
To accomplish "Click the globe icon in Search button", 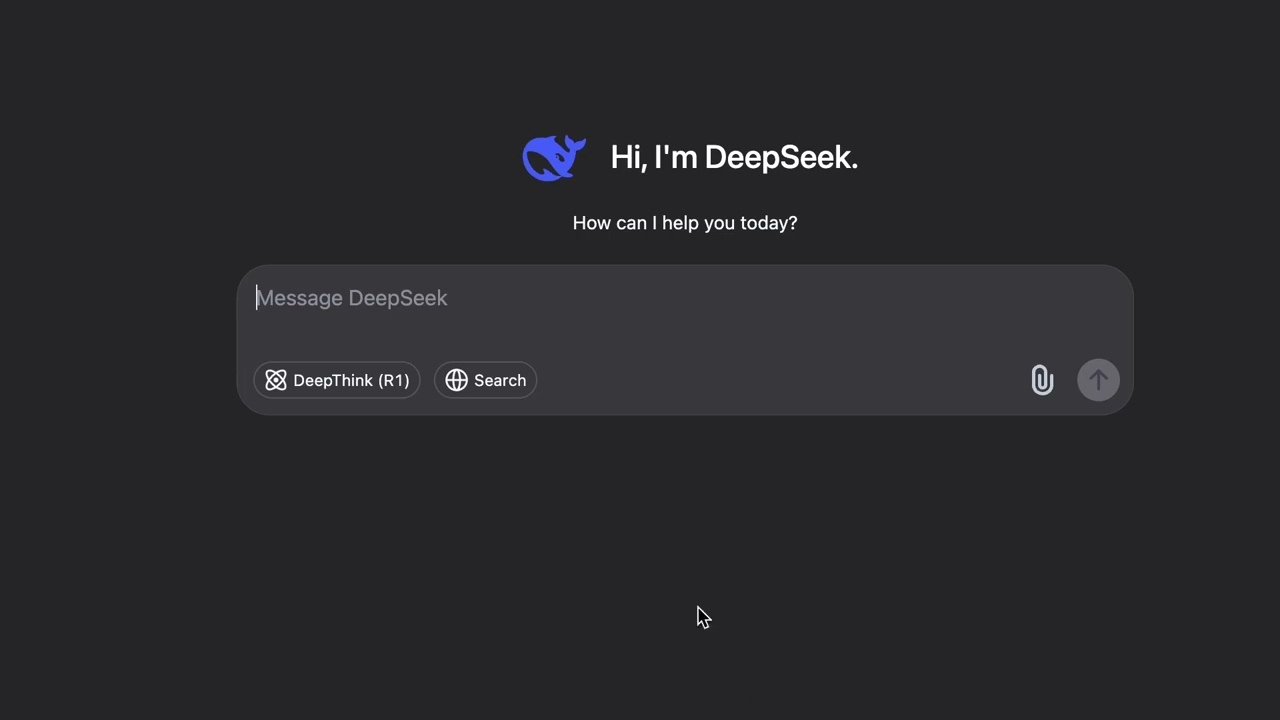I will pyautogui.click(x=457, y=380).
